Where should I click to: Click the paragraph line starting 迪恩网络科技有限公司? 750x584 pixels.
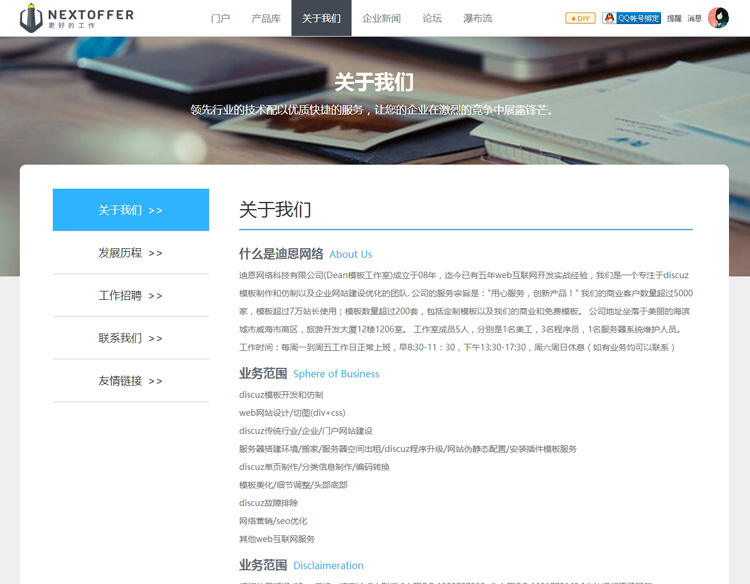464,275
